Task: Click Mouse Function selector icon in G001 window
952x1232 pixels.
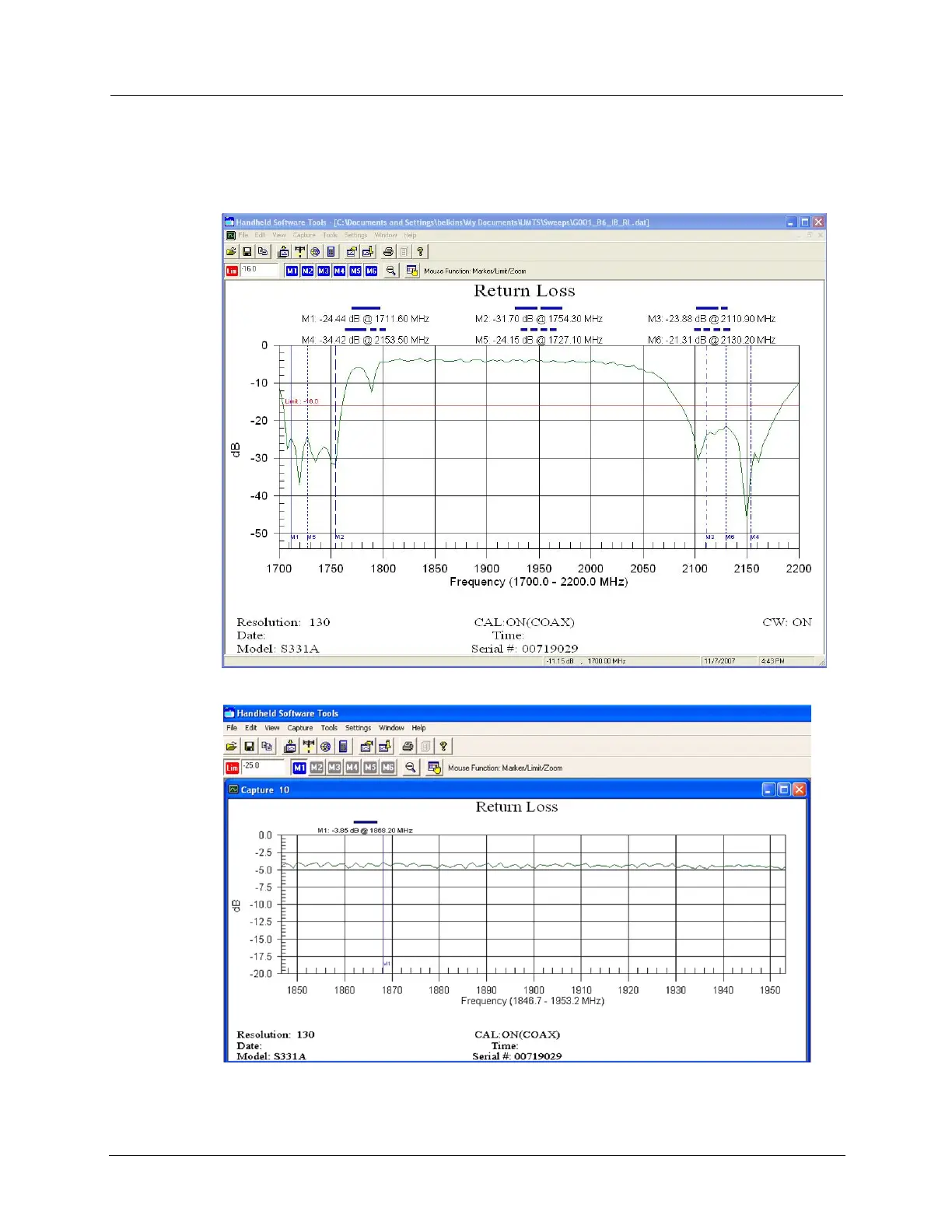Action: coord(412,271)
